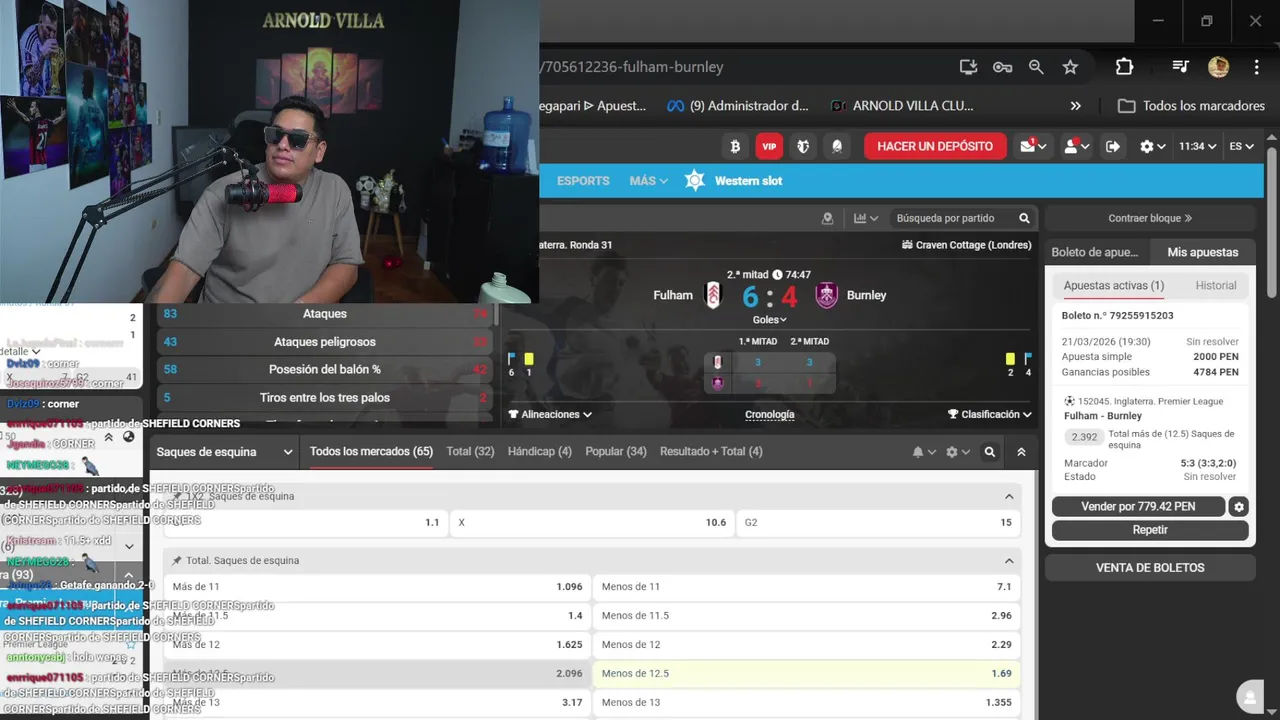
Task: Open Chrome profile avatar
Action: click(x=1218, y=67)
